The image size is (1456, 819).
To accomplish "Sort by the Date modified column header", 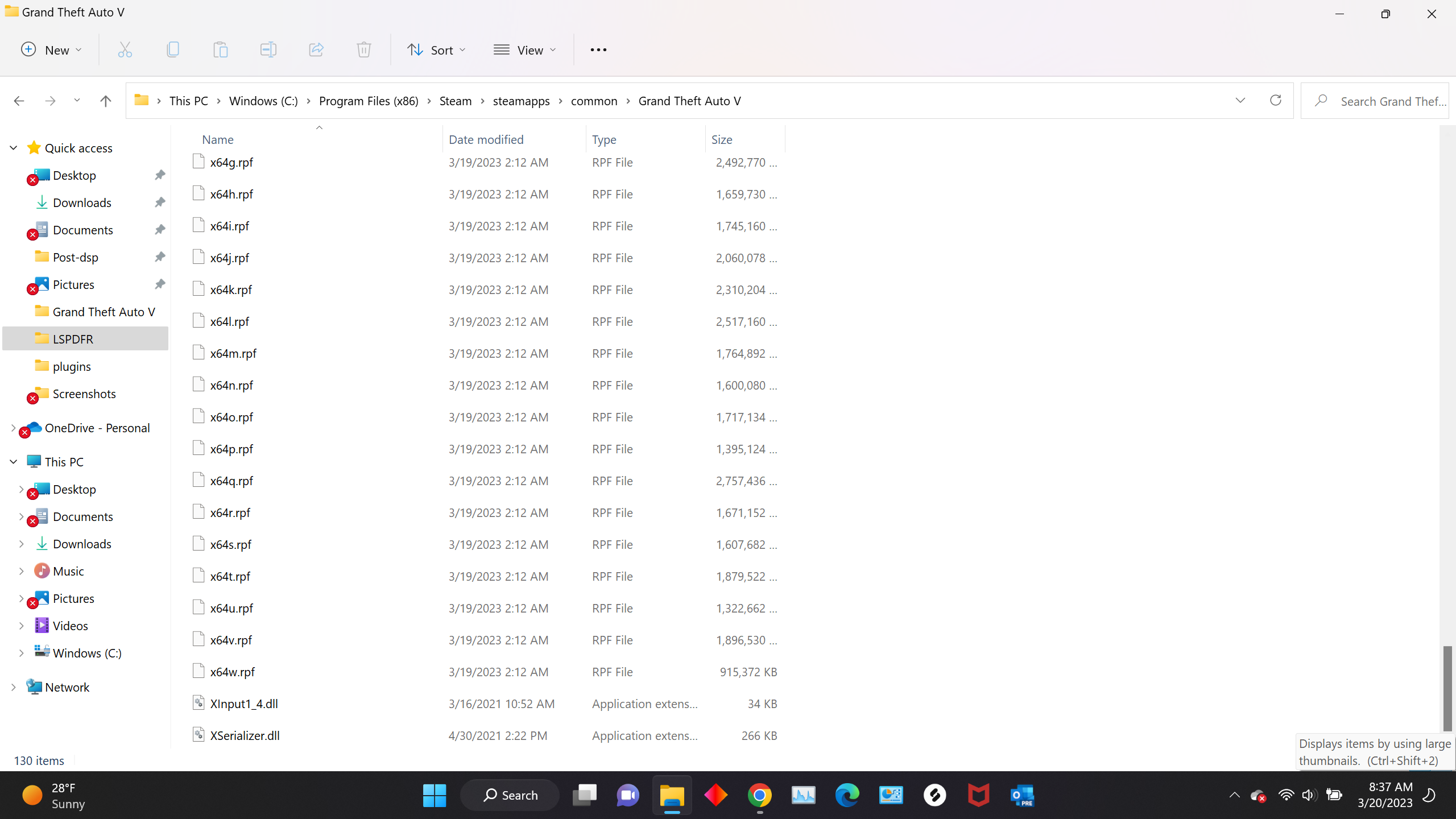I will click(486, 139).
